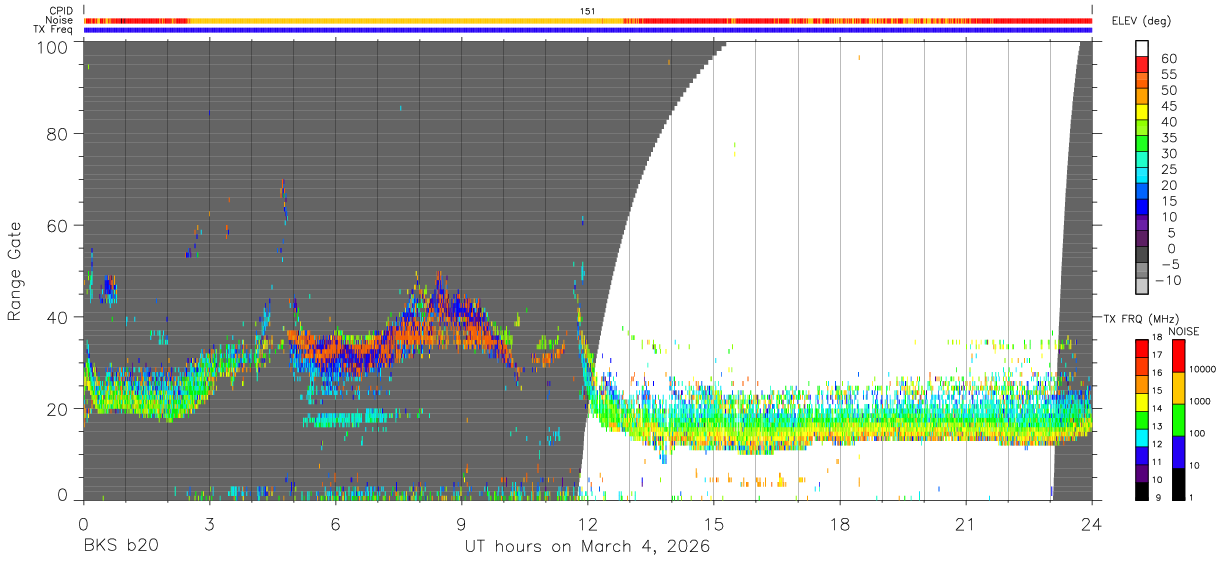Click the 100 tick on the Range Gate axis
1228x567 pixels.
[54, 46]
